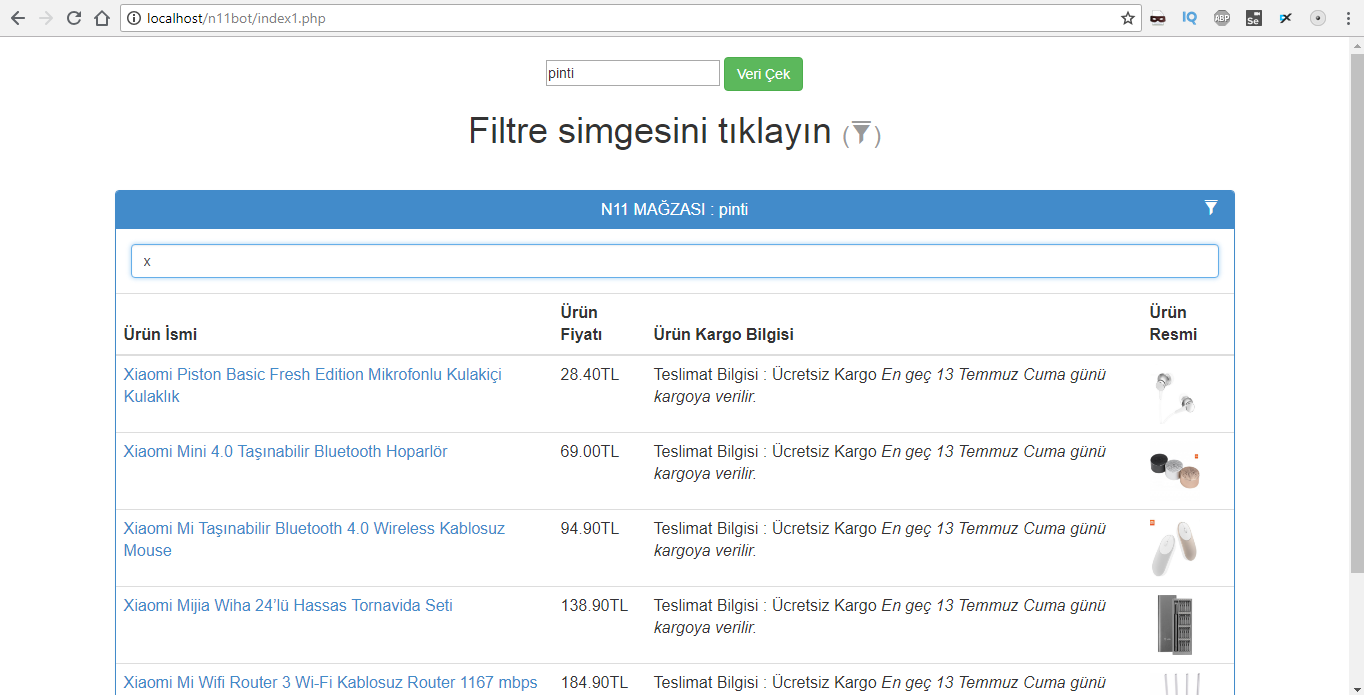Click cargo info in the 138.90TL row
Image resolution: width=1364 pixels, height=695 pixels.
pos(880,616)
